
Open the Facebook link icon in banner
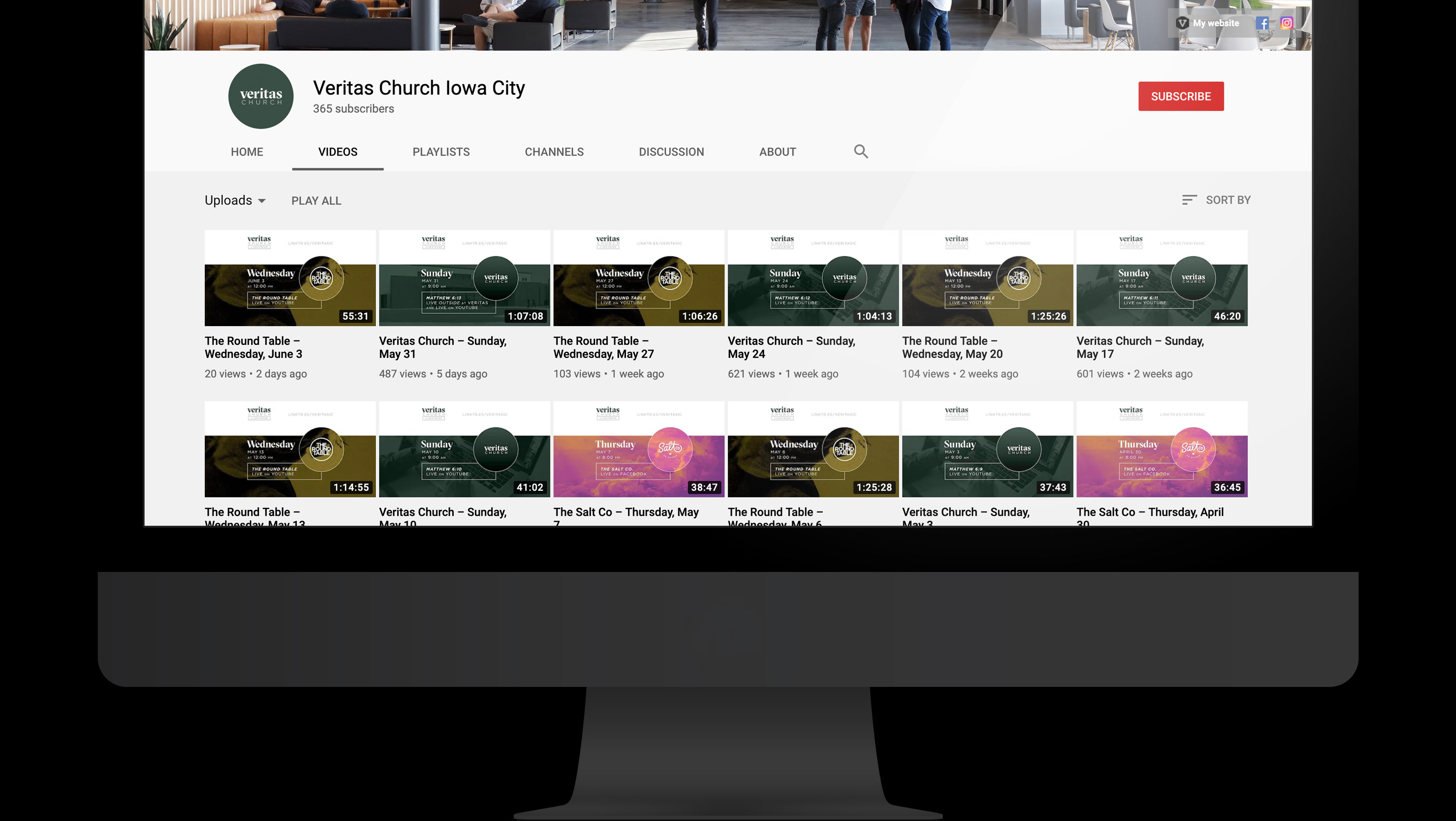click(x=1262, y=23)
